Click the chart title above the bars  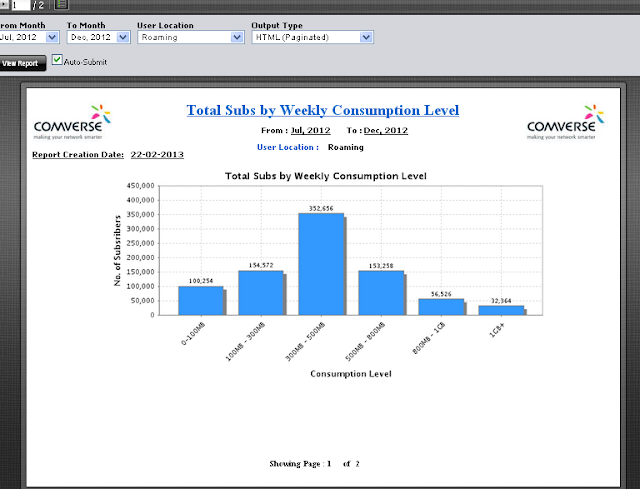click(x=326, y=176)
